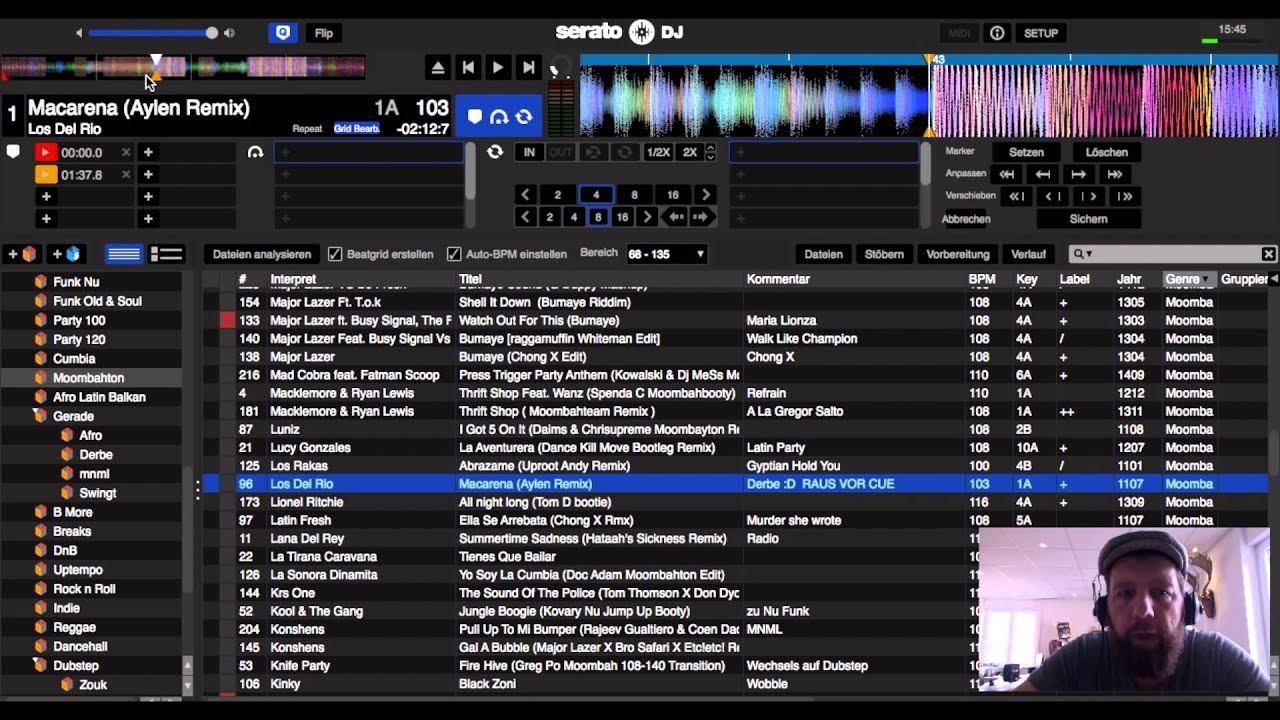Halve the loop with 1/2X
This screenshot has width=1280, height=720.
[x=658, y=152]
